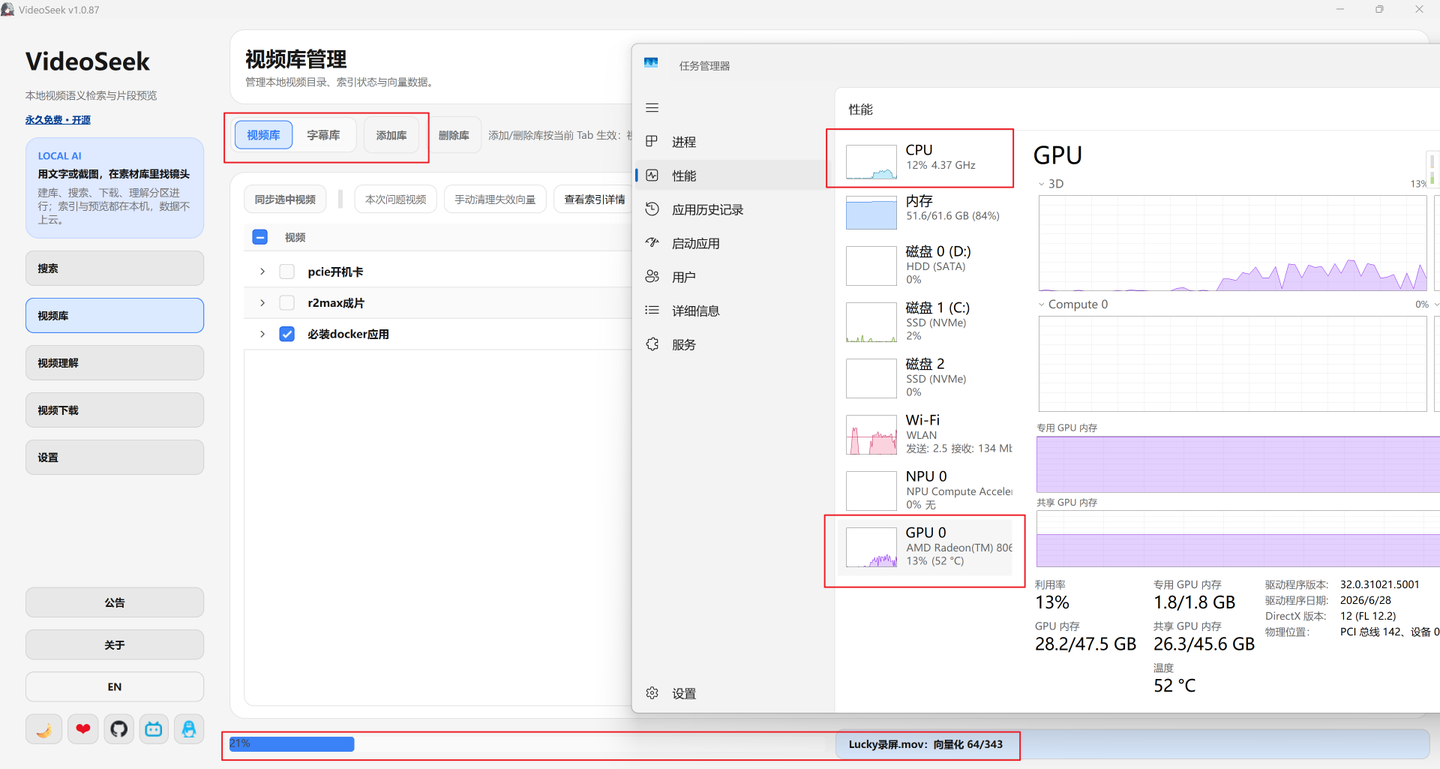Switch to the 字幕库 tab
Image resolution: width=1440 pixels, height=769 pixels.
click(323, 135)
